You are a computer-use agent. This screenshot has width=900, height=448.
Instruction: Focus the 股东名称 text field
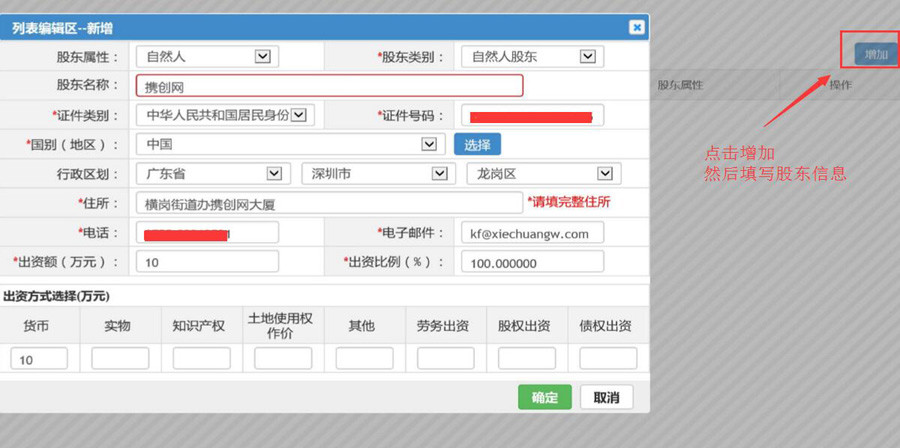(328, 86)
